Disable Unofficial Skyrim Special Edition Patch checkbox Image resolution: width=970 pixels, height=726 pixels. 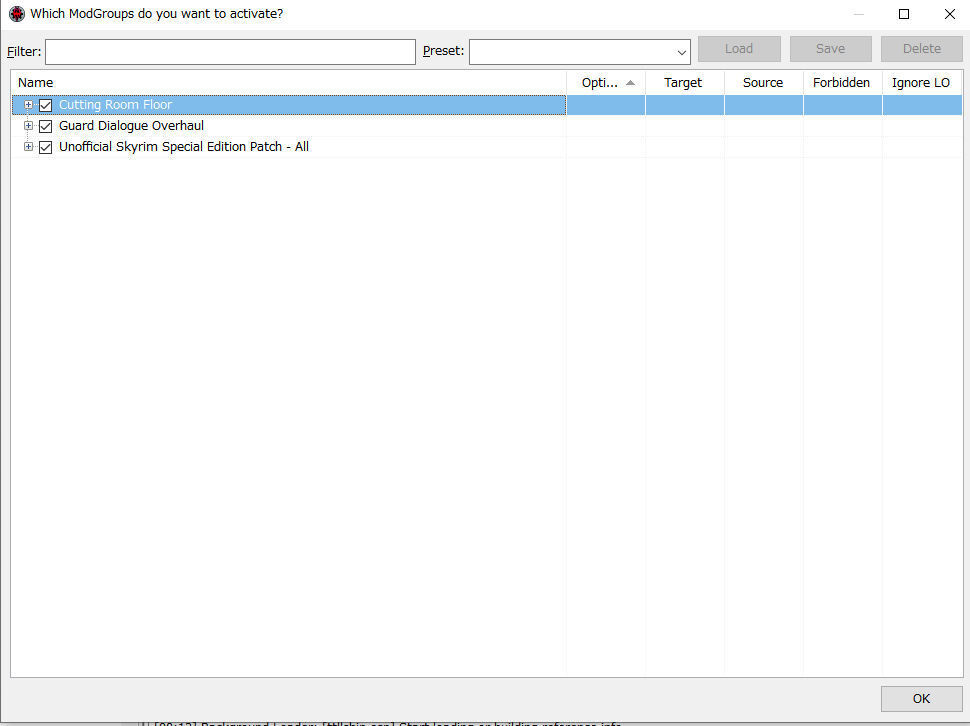[x=45, y=147]
